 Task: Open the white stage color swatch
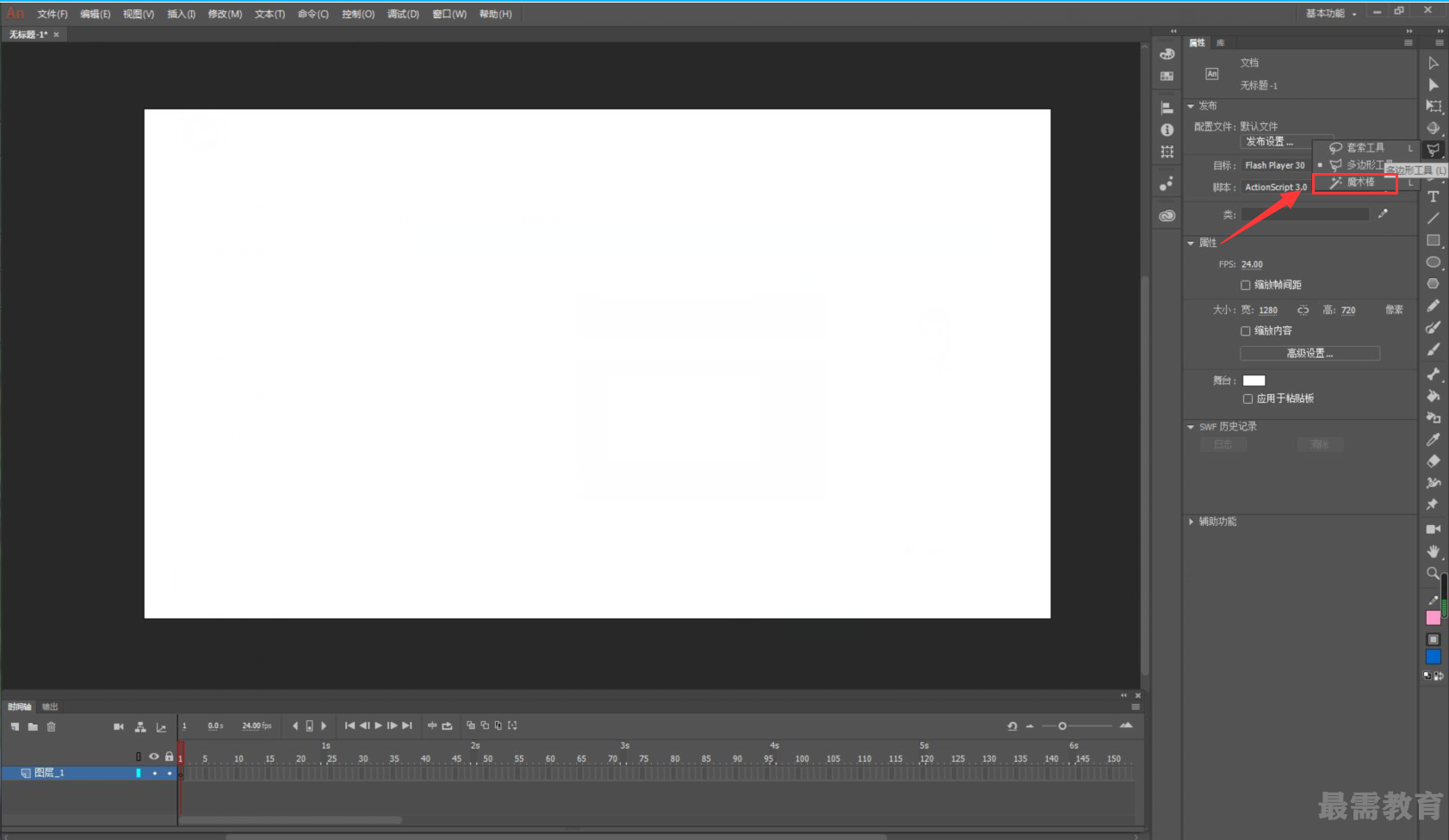tap(1254, 380)
